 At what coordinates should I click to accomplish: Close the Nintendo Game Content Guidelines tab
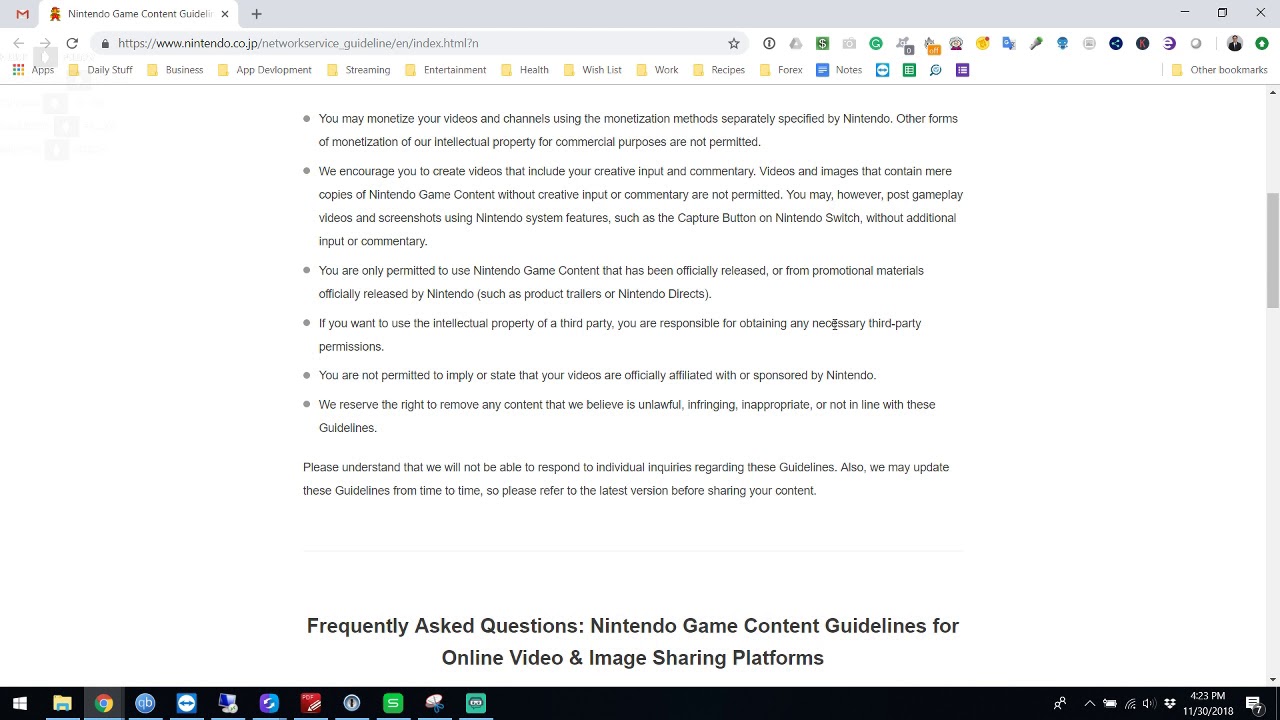(x=225, y=14)
